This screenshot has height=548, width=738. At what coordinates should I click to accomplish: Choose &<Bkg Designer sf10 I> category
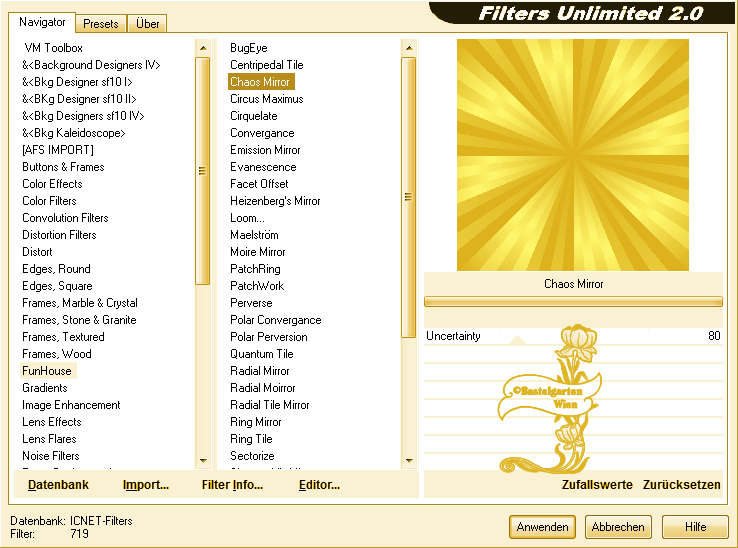pyautogui.click(x=77, y=82)
